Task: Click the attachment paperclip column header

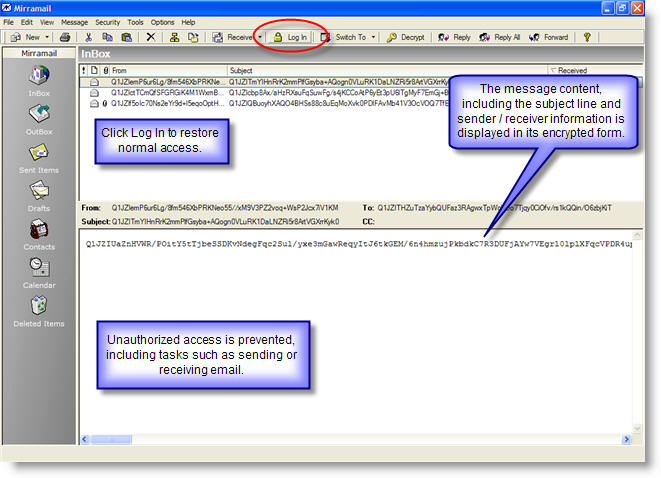Action: 105,70
